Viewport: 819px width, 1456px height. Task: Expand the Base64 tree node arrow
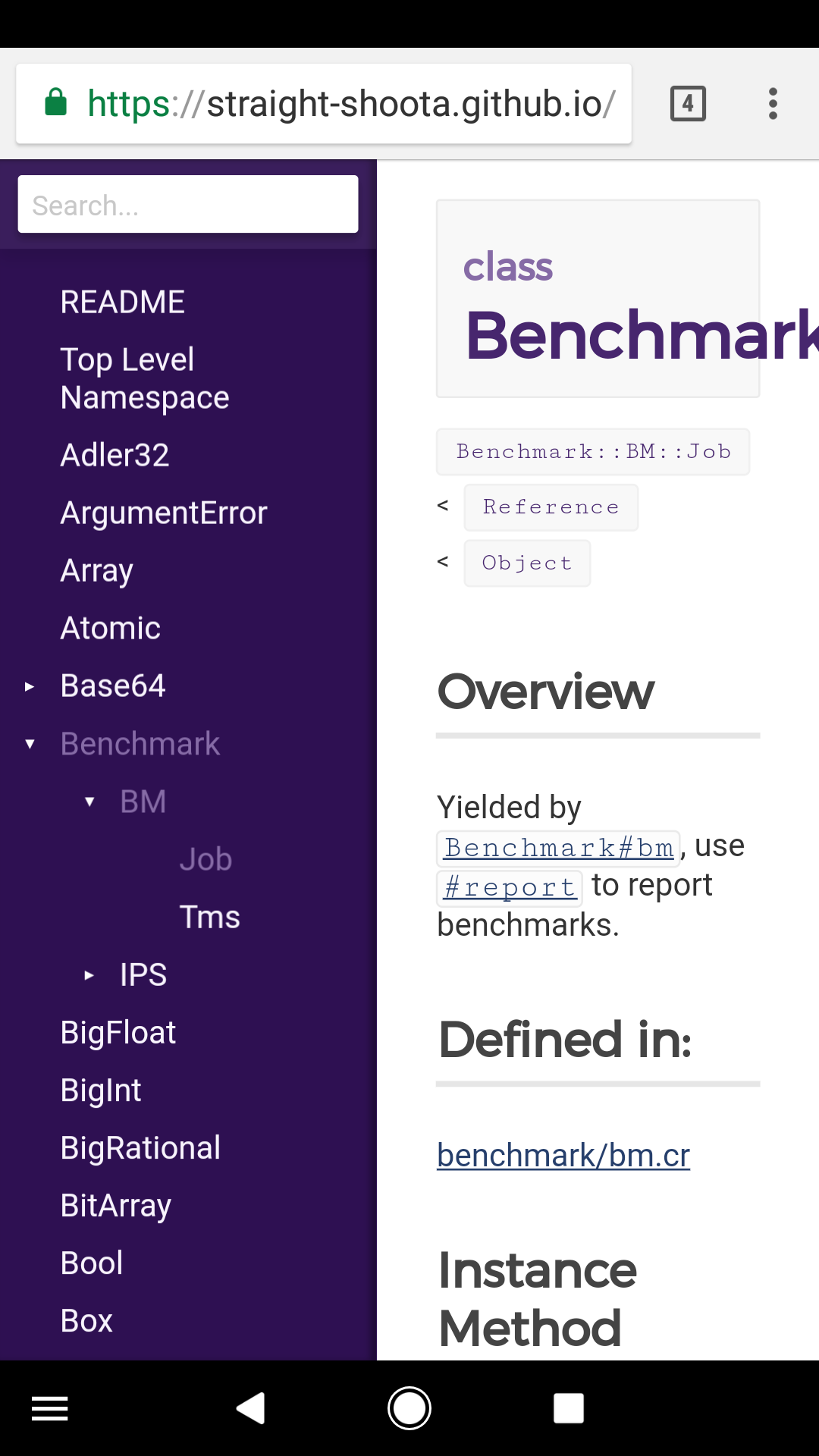coord(29,686)
